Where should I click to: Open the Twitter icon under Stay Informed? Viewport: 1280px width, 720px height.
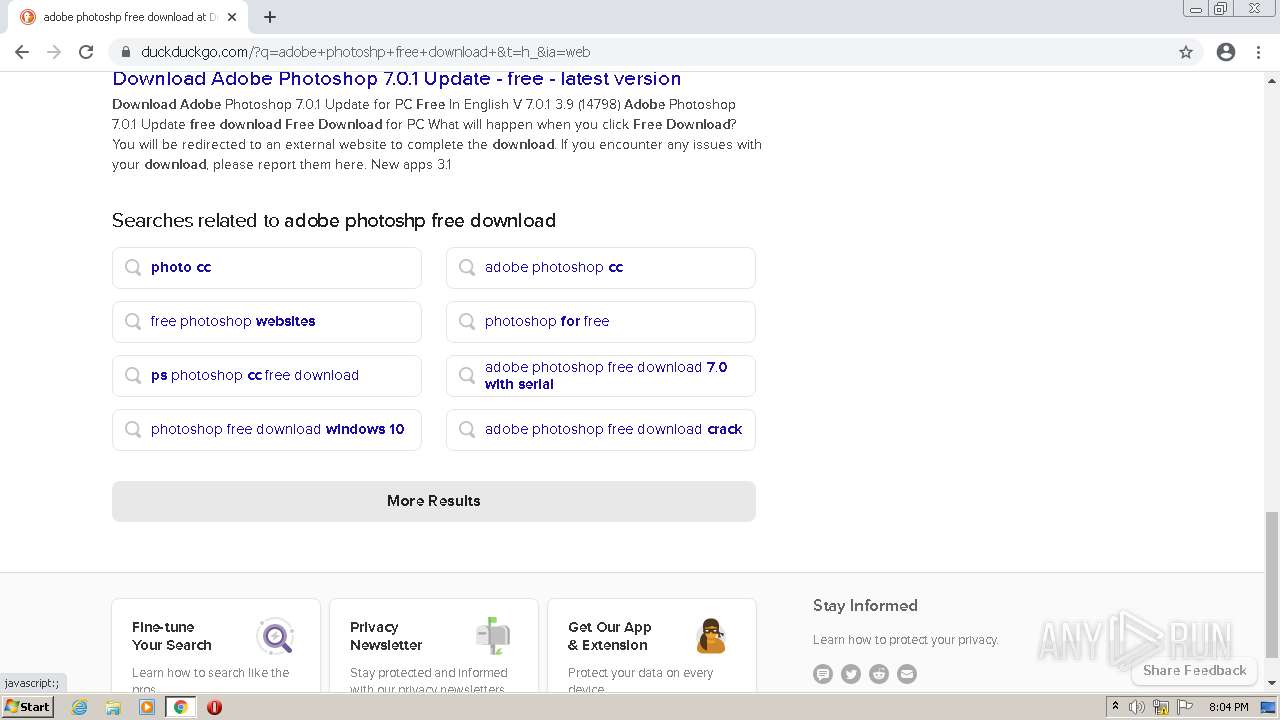click(851, 674)
